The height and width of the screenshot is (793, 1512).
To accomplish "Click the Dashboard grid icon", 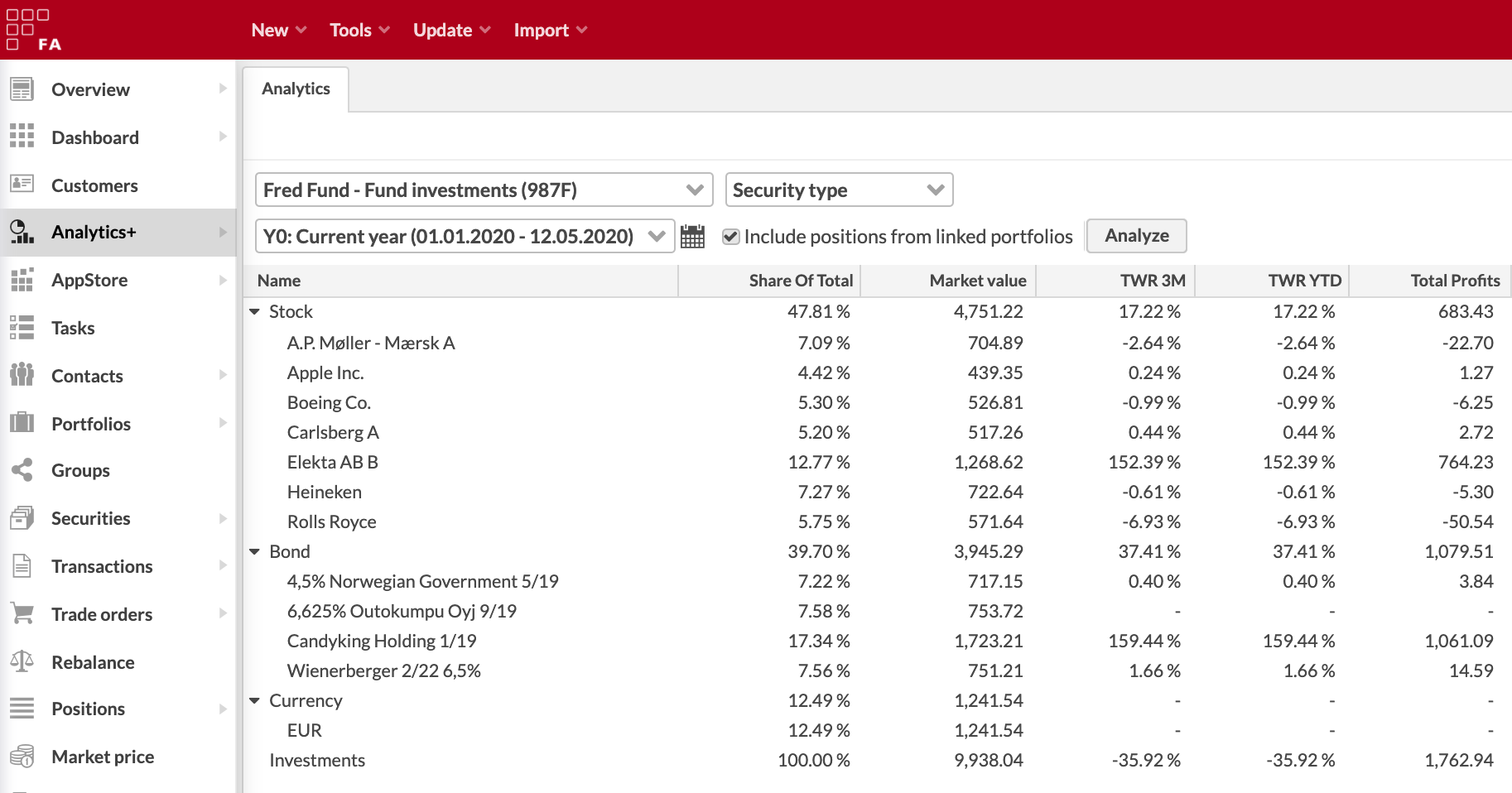I will coord(22,137).
